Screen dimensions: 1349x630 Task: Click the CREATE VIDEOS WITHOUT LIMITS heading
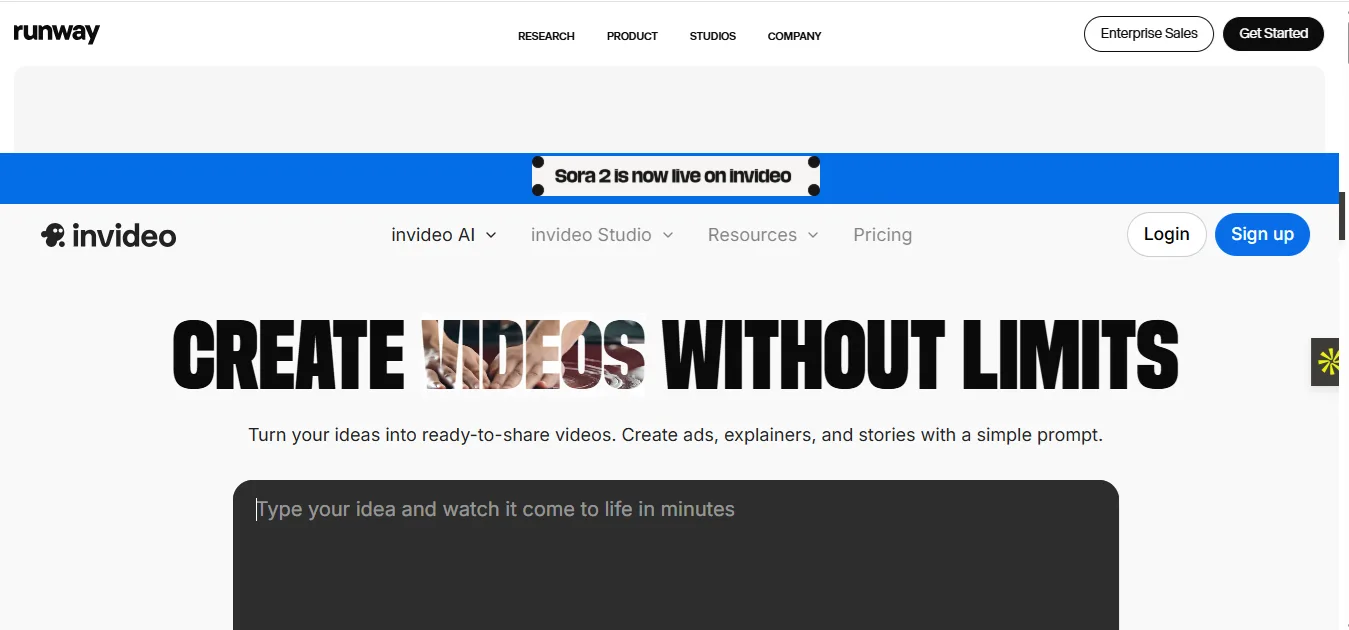tap(675, 354)
